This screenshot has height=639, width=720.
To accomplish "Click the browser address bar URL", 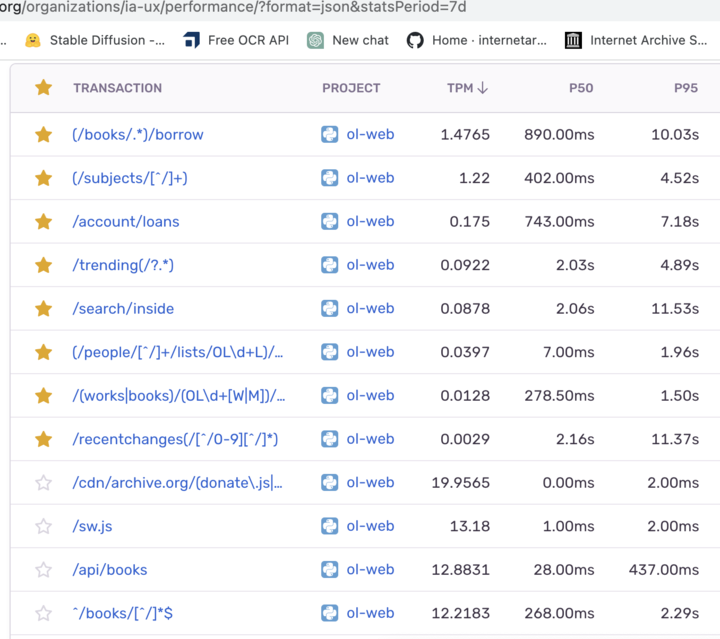I will [232, 7].
